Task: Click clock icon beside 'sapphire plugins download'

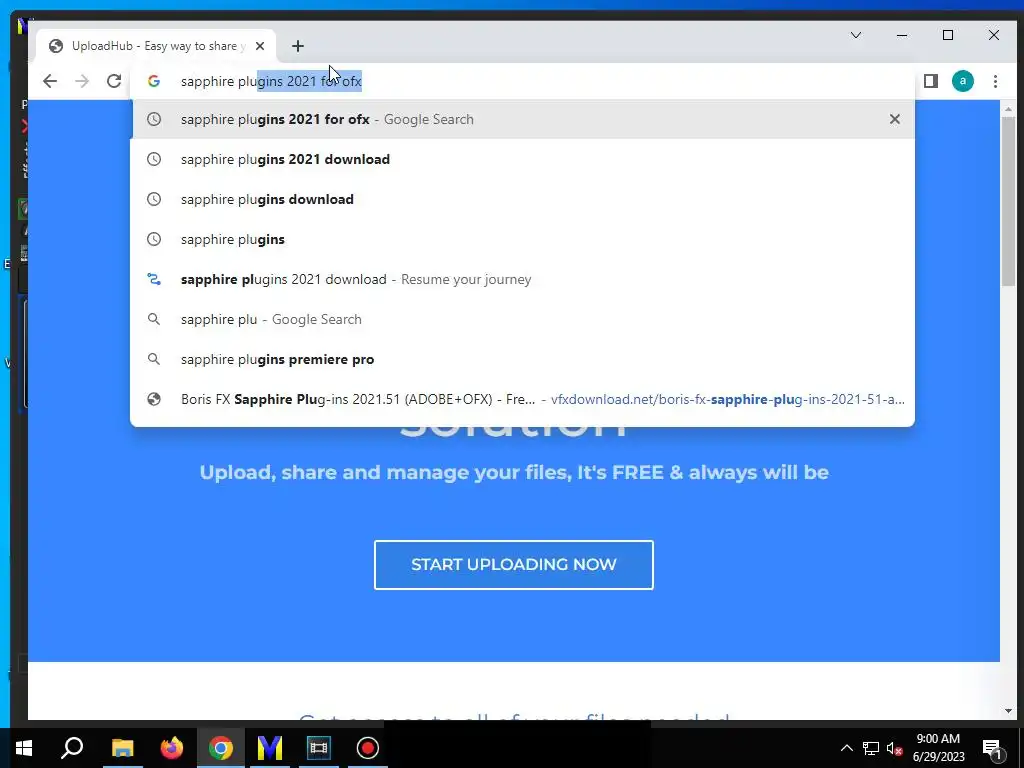Action: (153, 199)
